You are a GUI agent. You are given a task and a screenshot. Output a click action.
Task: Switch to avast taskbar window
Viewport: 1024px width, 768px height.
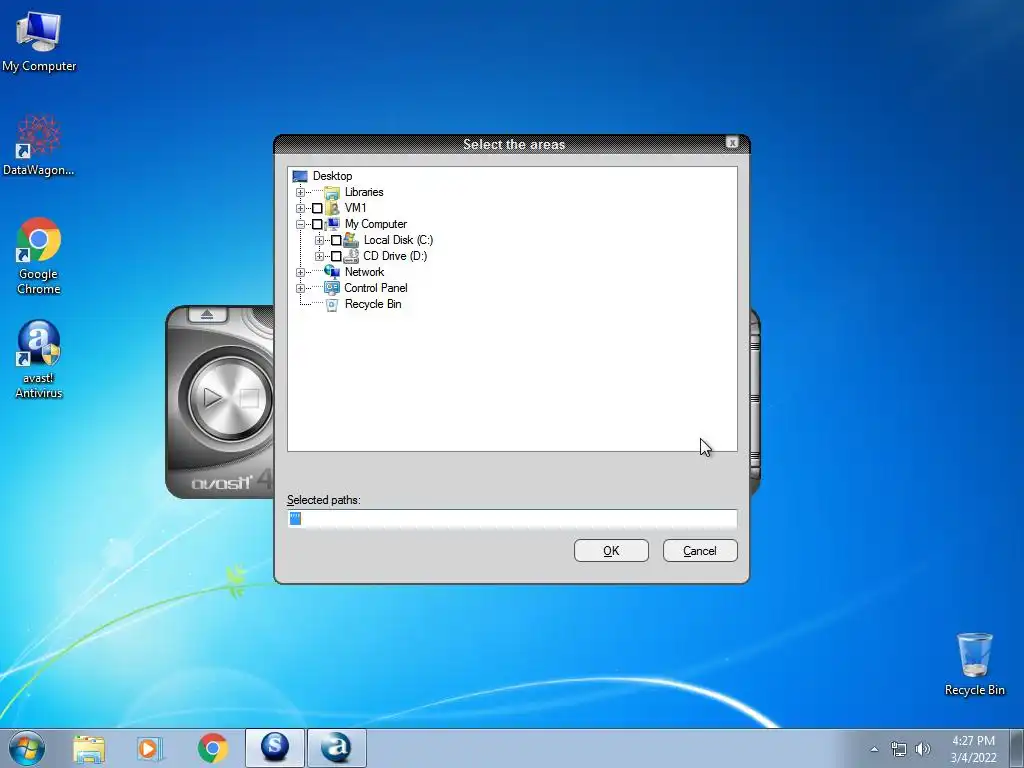point(336,748)
